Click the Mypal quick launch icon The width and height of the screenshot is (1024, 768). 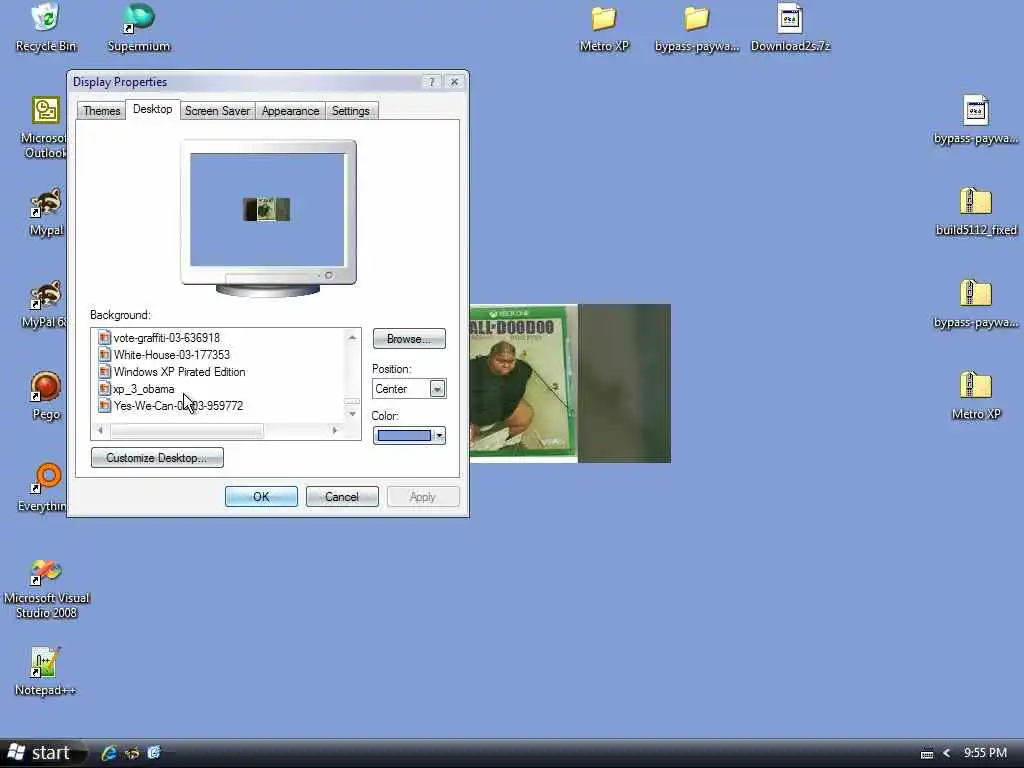(132, 753)
